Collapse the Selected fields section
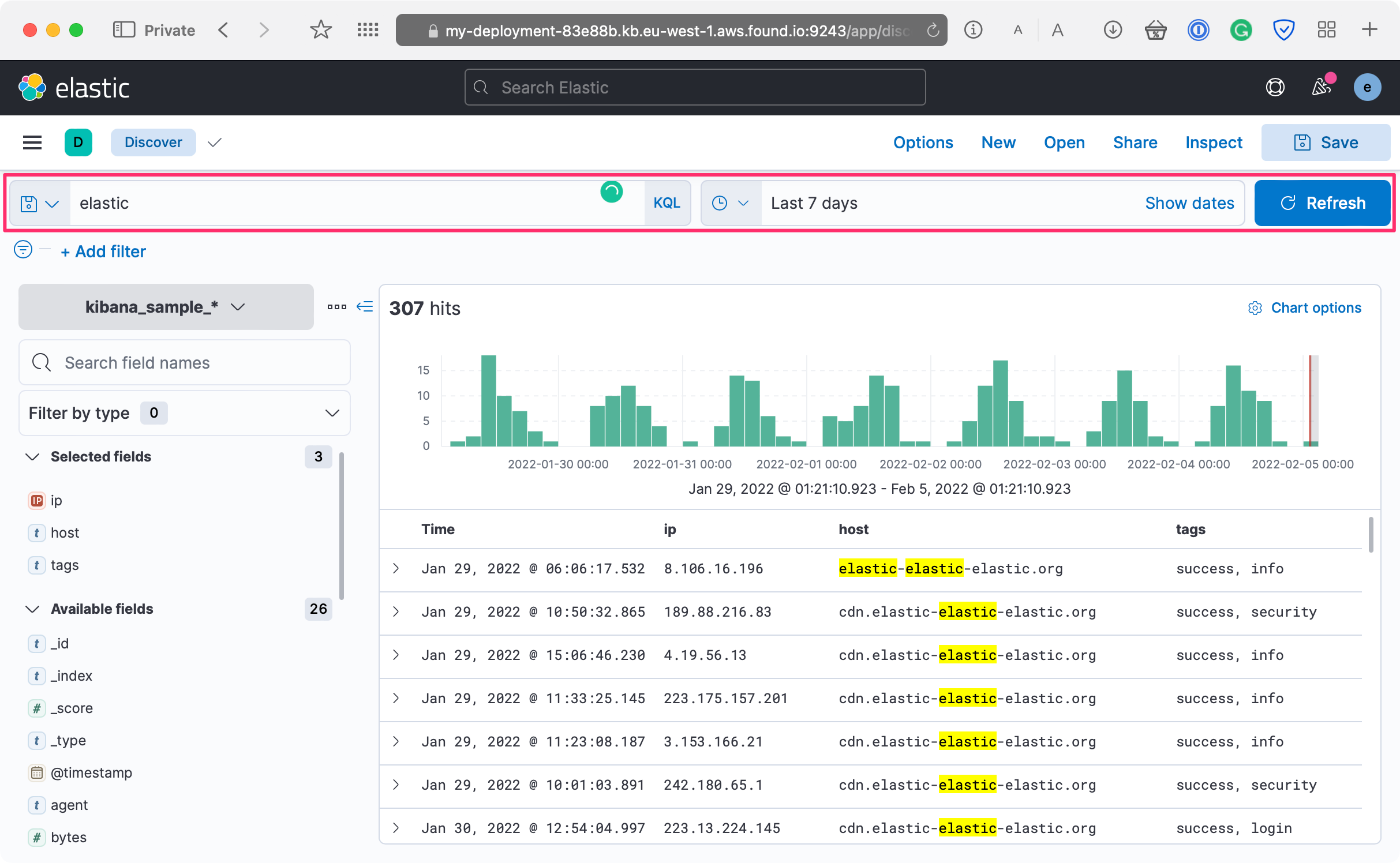1400x863 pixels. [x=33, y=457]
